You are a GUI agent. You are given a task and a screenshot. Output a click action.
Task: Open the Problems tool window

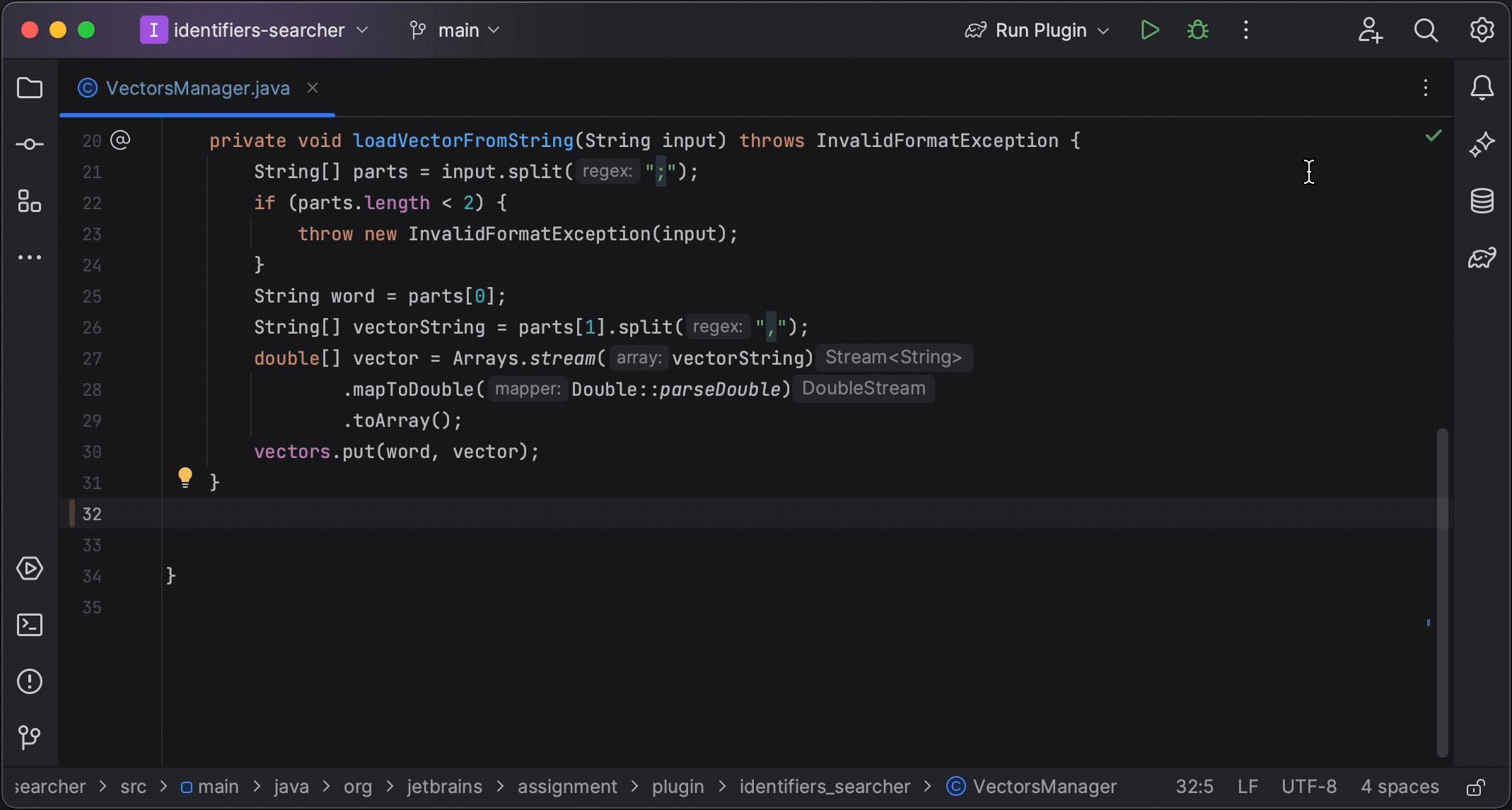coord(30,681)
